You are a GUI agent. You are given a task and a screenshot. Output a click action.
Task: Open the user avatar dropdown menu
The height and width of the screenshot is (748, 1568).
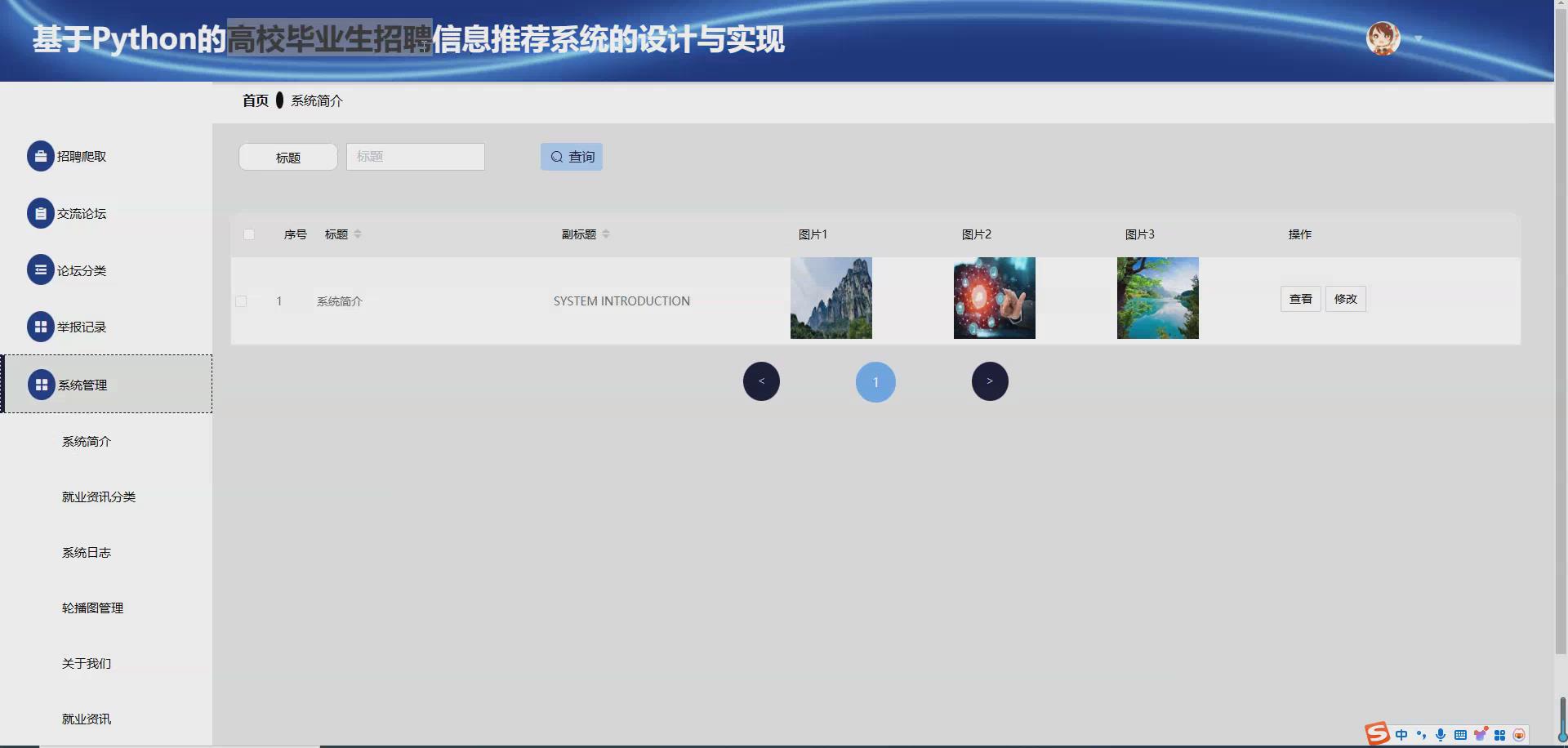click(x=1383, y=38)
